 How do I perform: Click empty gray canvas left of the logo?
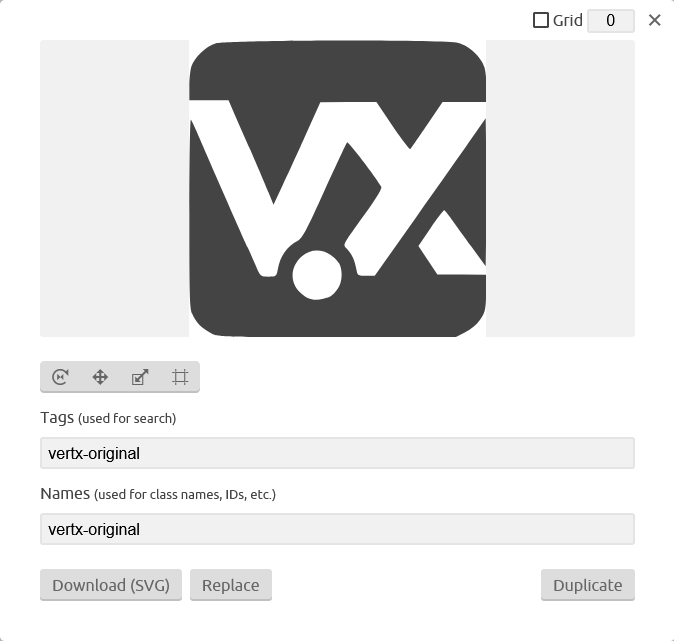point(114,188)
